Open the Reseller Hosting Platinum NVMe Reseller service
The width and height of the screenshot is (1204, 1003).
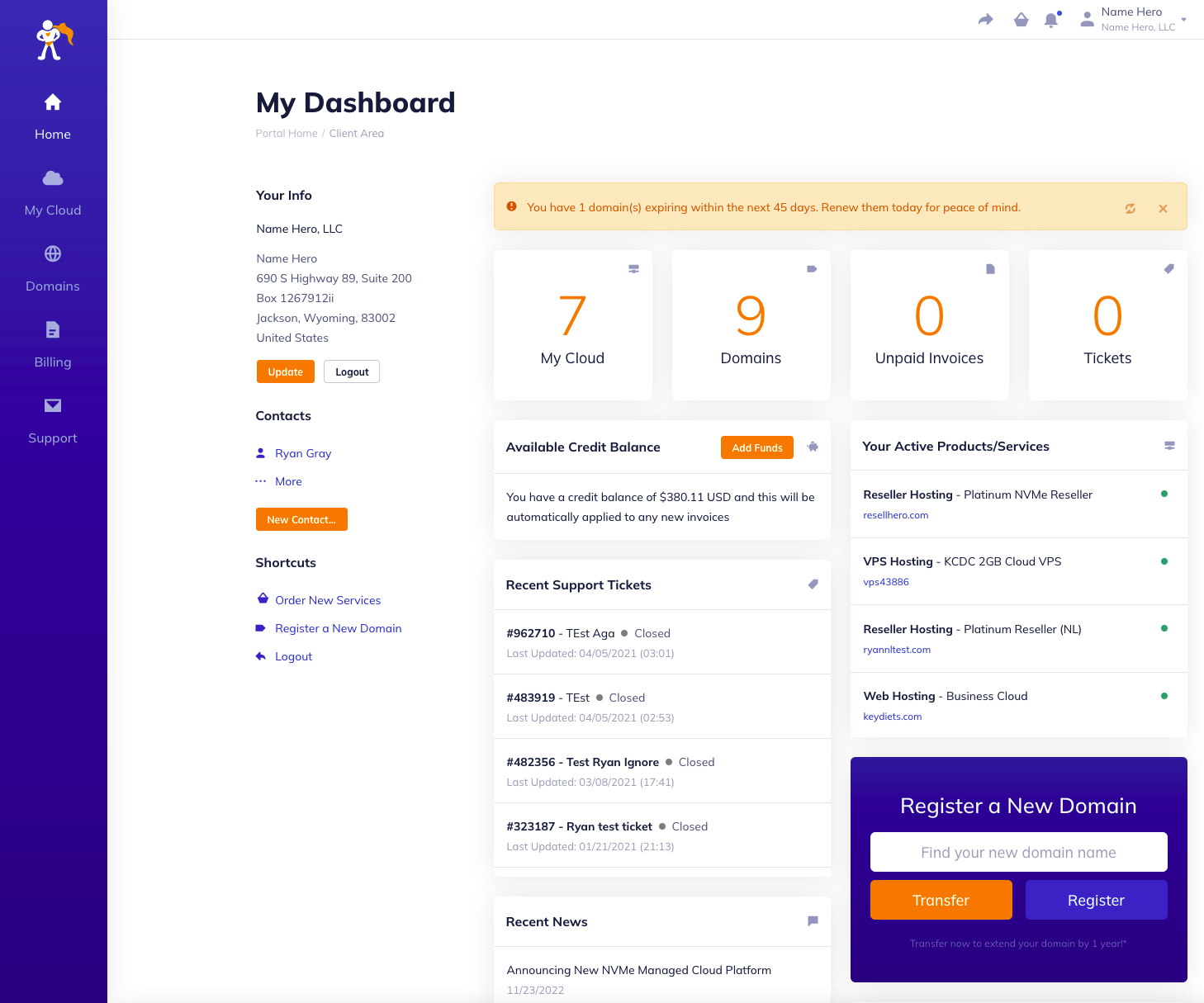click(1019, 504)
